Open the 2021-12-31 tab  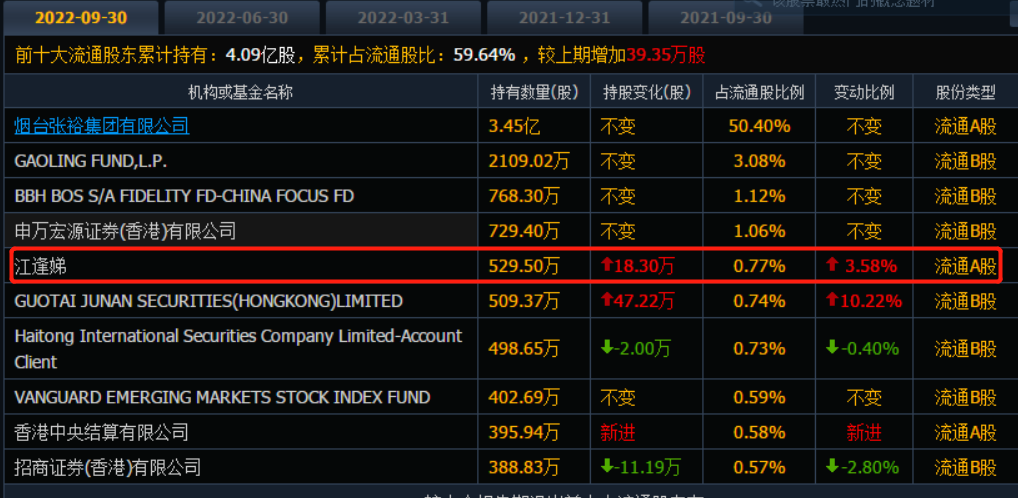pos(564,18)
